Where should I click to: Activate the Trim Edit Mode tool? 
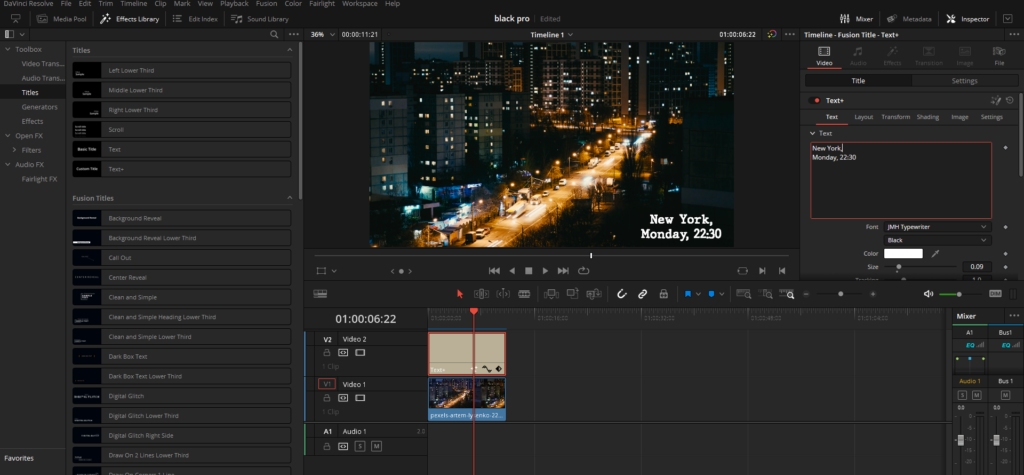[x=481, y=294]
